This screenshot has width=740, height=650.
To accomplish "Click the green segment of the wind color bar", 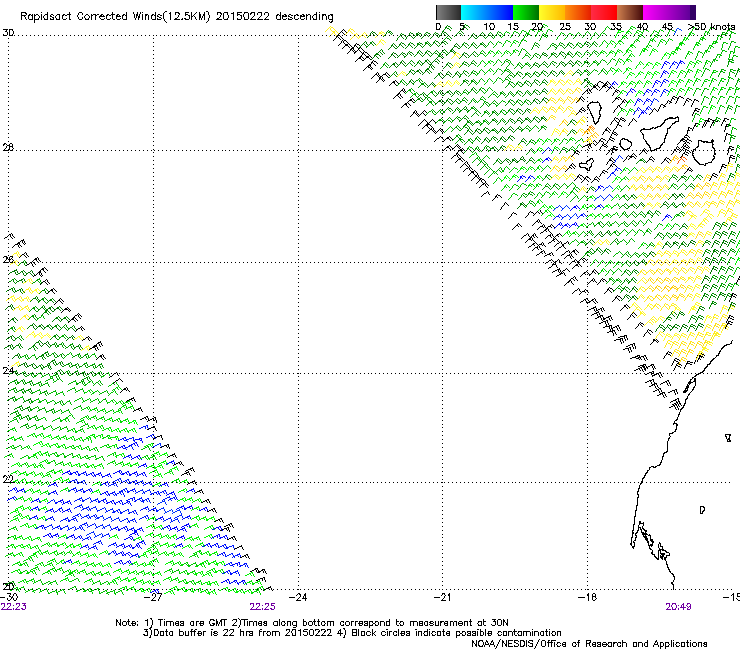I will [526, 12].
